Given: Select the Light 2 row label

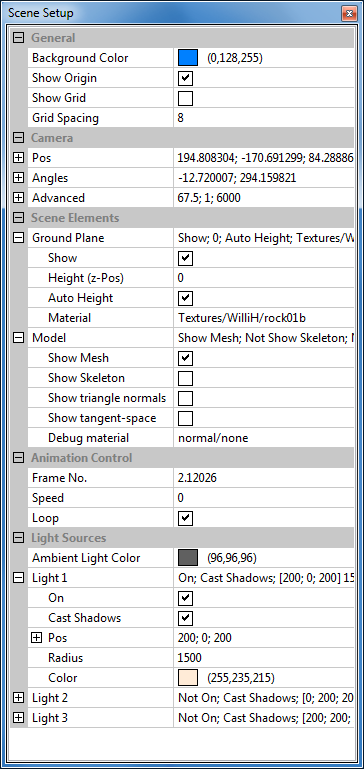Looking at the screenshot, I should (x=50, y=697).
